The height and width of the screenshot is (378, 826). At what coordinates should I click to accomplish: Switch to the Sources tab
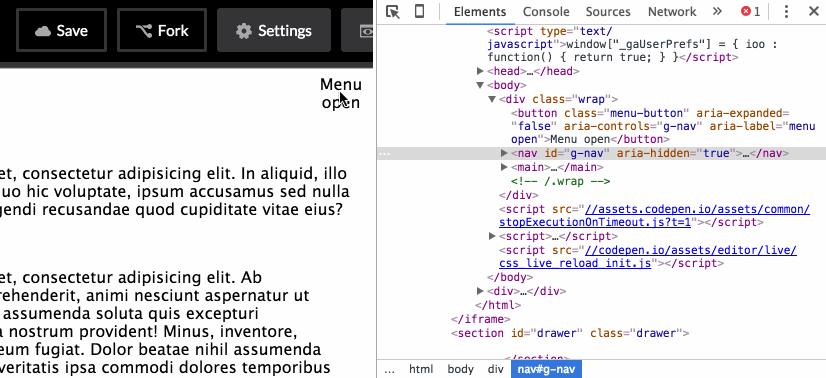[x=608, y=12]
